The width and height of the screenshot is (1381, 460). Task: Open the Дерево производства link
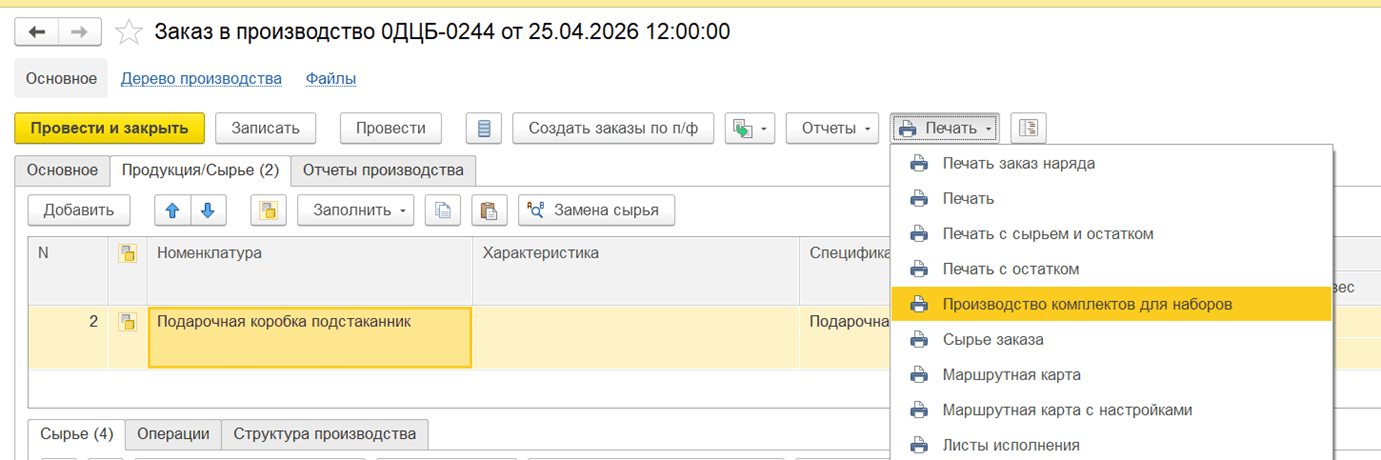(x=201, y=78)
